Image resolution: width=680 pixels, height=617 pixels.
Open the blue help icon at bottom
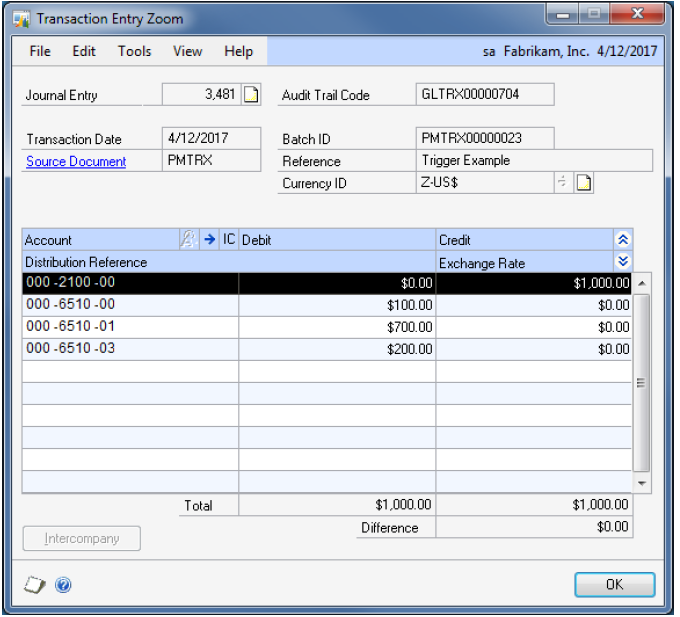[x=63, y=586]
